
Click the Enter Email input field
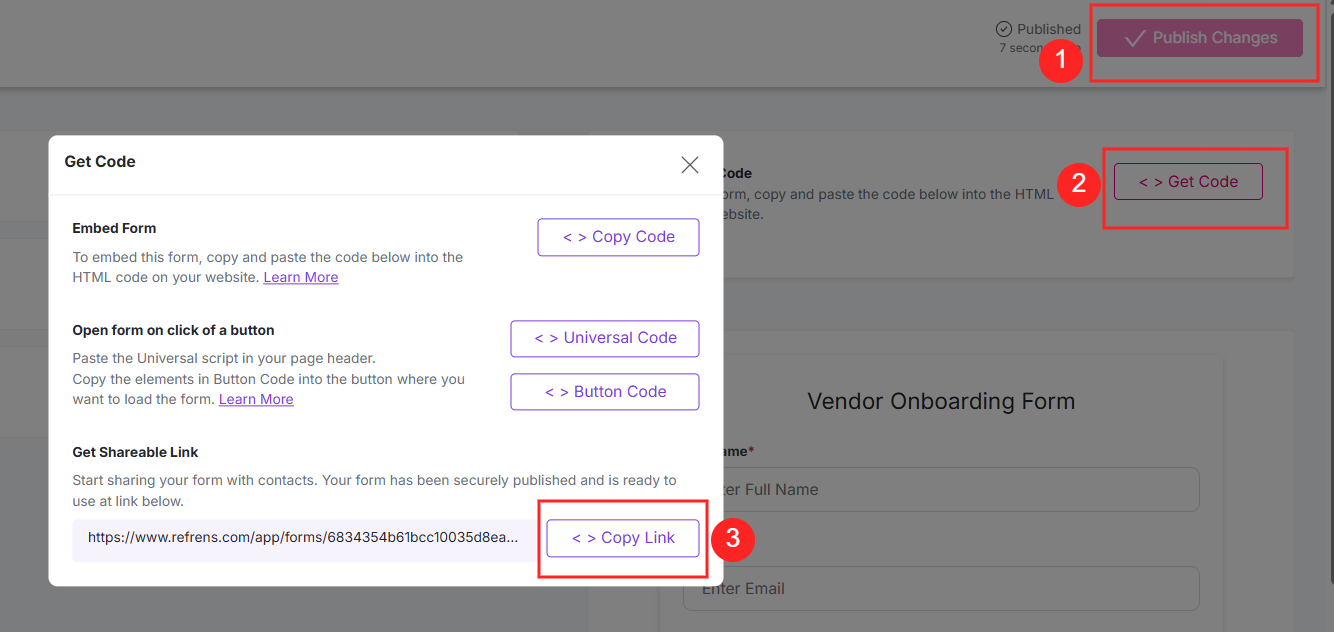click(x=941, y=588)
